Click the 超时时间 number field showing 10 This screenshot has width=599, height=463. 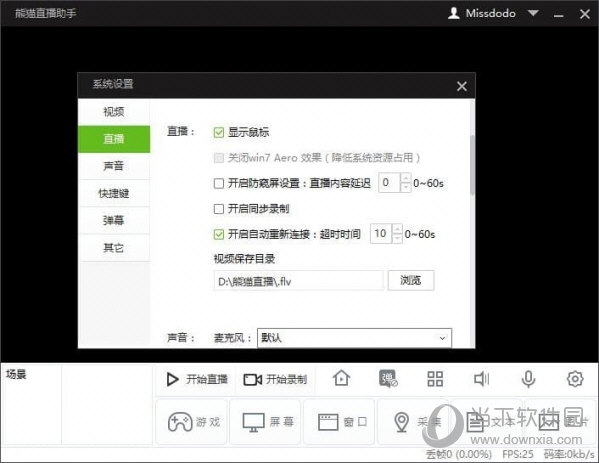[x=381, y=233]
